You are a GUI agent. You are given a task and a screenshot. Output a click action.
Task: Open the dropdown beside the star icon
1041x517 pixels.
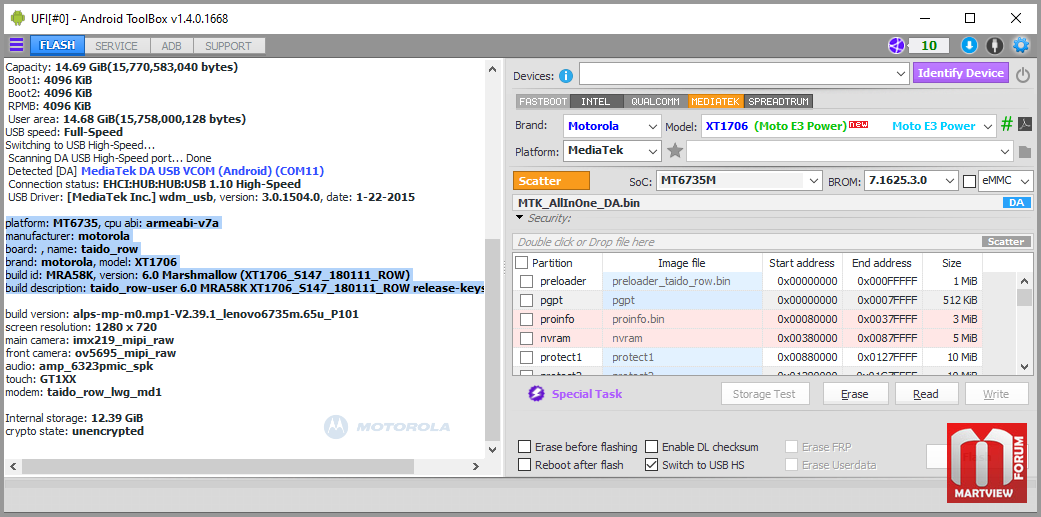[x=850, y=151]
